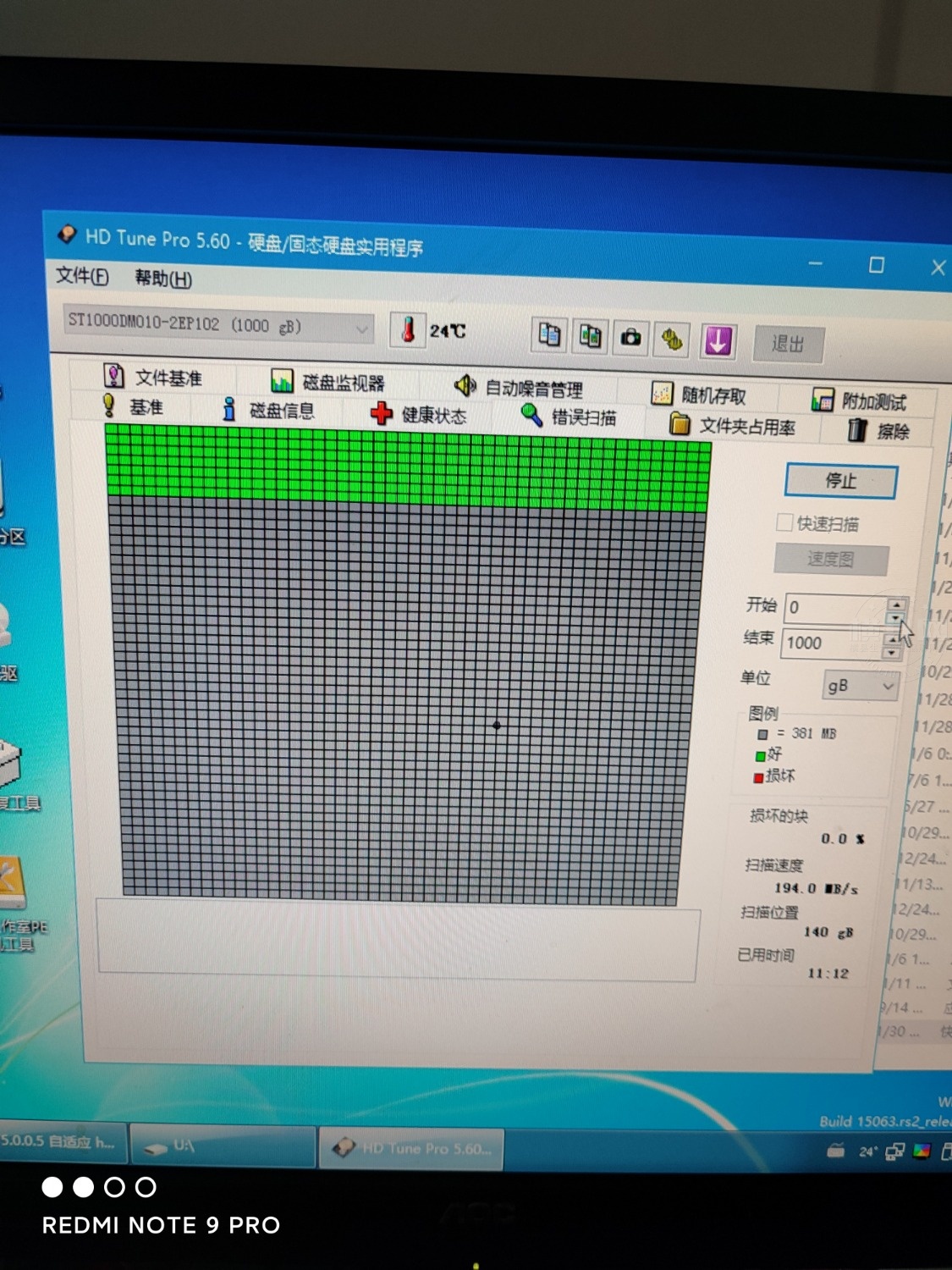
Task: Open the options wrench-and-gear icon
Action: [672, 340]
